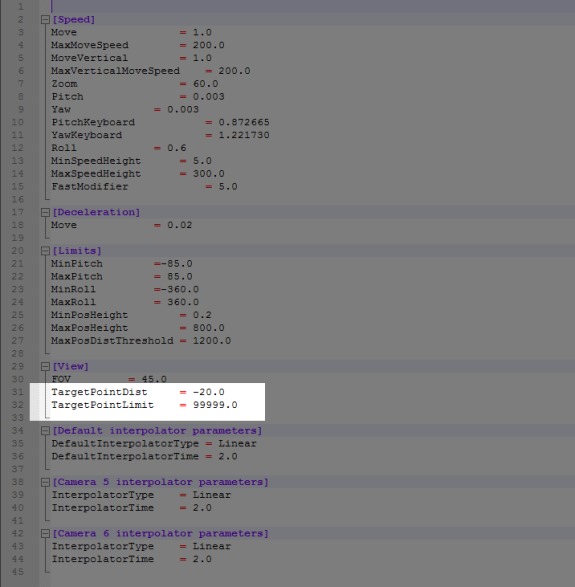Click the [View] header text
Image resolution: width=575 pixels, height=587 pixels.
click(70, 367)
